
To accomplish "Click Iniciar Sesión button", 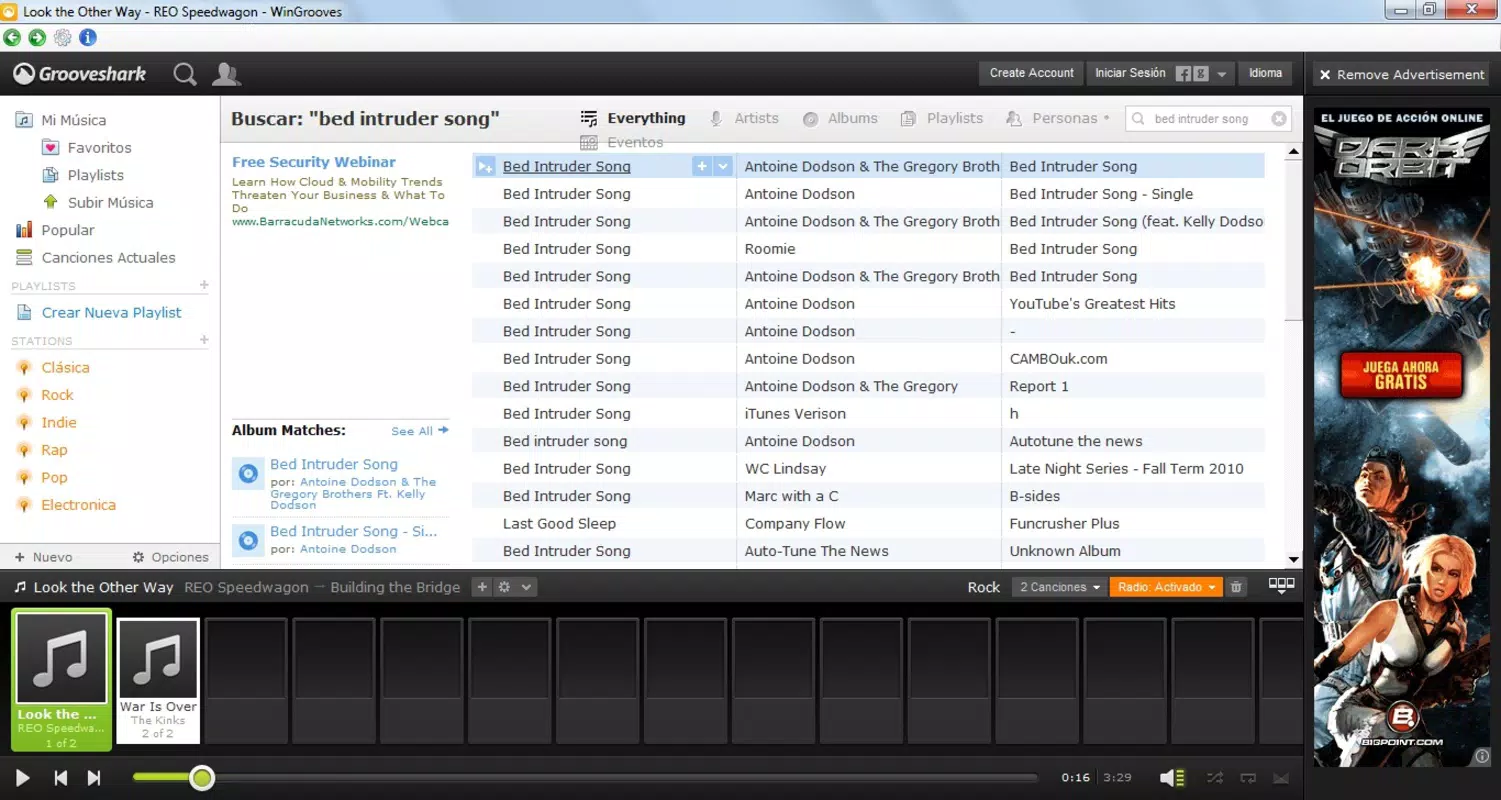I will [1130, 73].
